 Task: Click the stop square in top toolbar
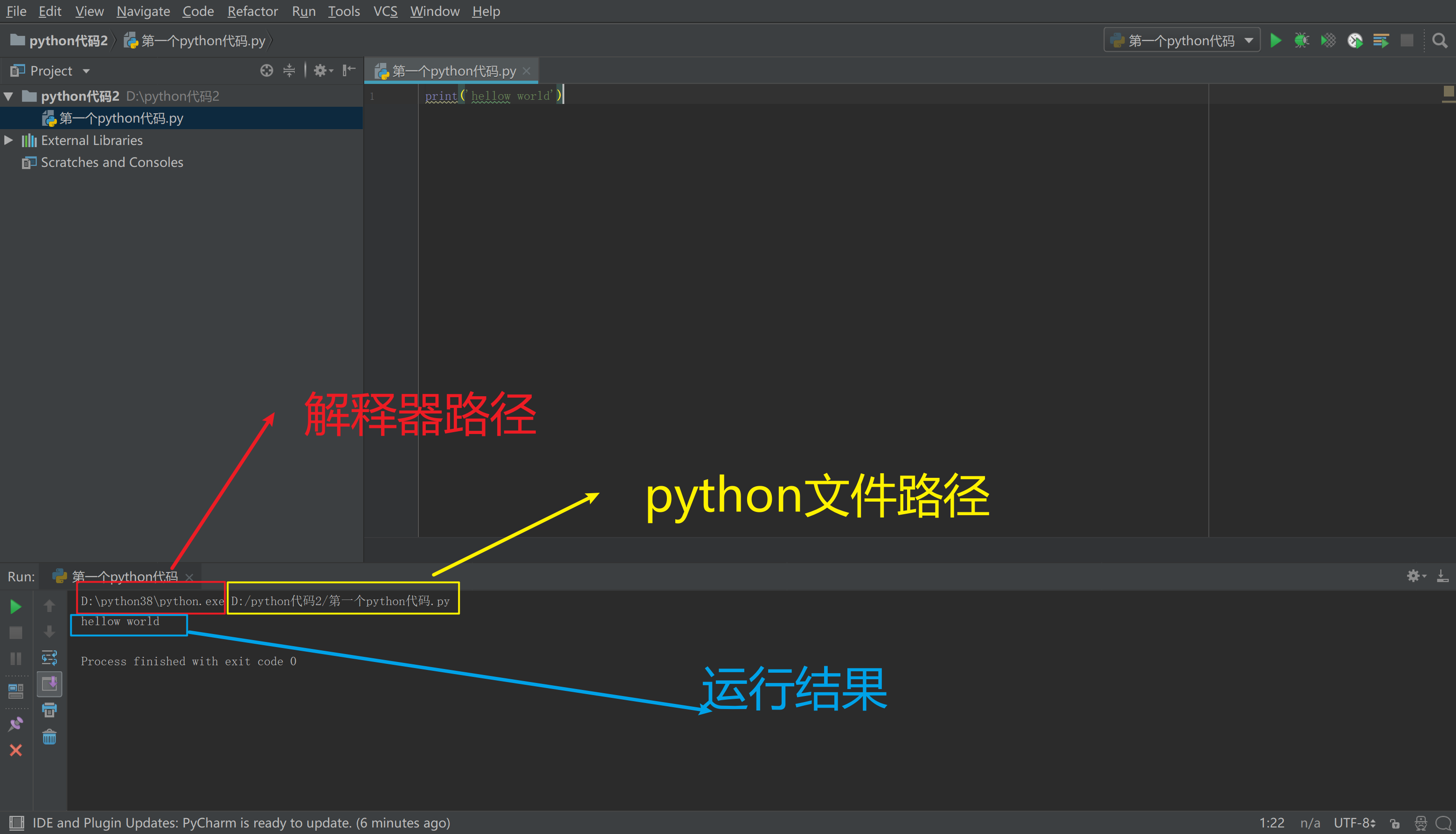tap(1407, 41)
